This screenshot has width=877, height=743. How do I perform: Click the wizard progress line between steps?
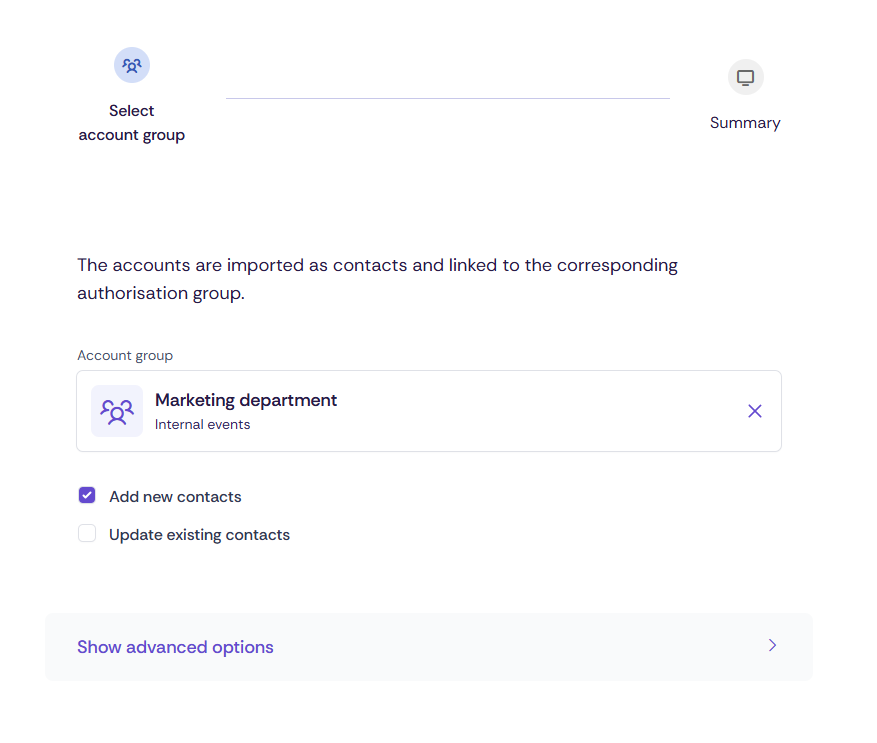(448, 98)
